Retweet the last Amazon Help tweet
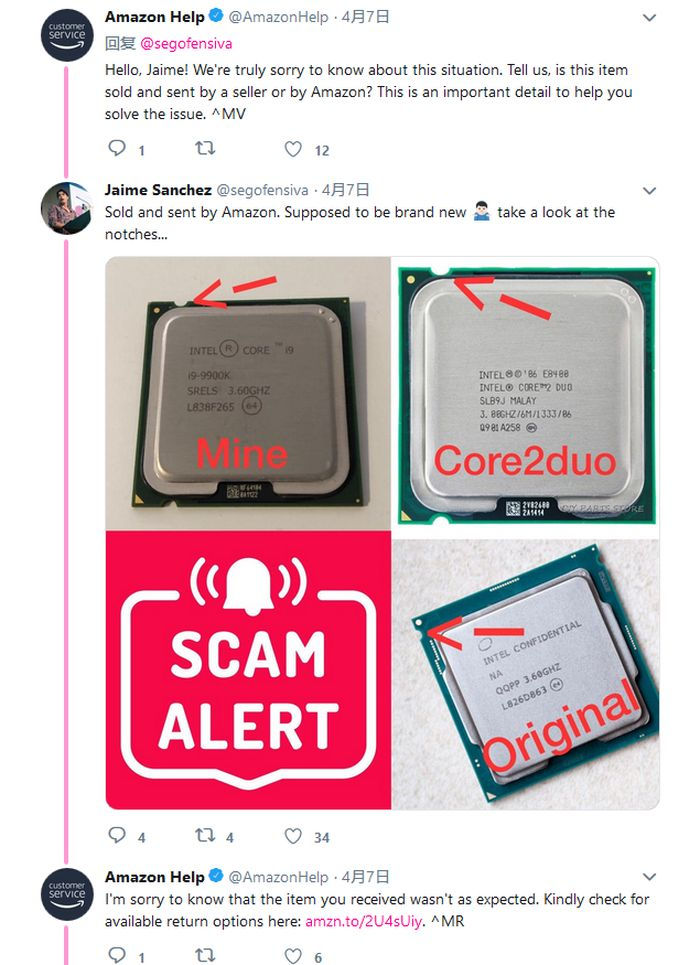This screenshot has width=700, height=965. pyautogui.click(x=205, y=955)
